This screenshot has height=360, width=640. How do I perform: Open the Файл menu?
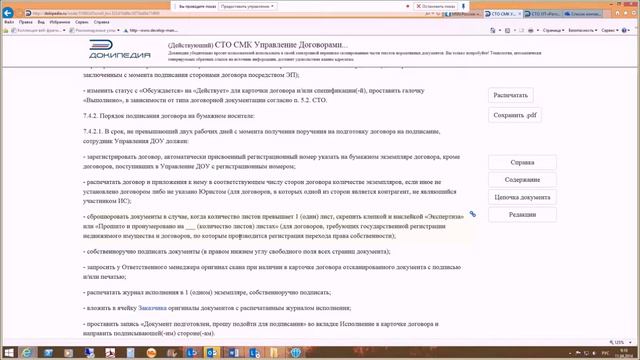(9, 22)
